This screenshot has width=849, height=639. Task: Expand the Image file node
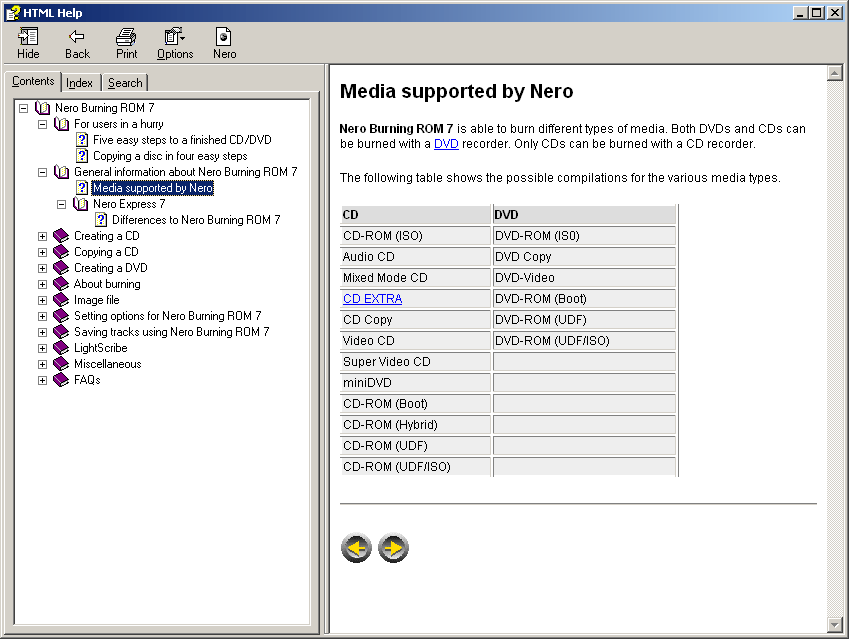click(x=42, y=300)
